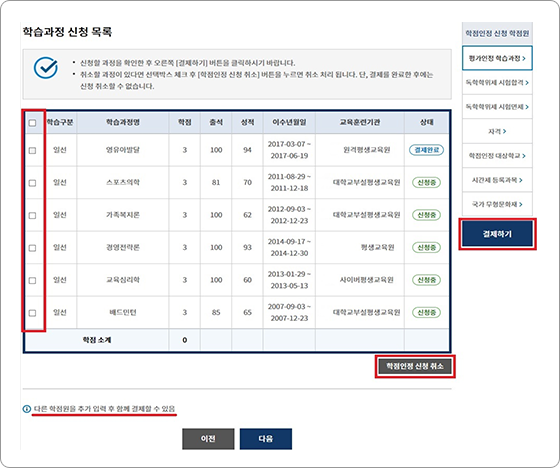Expand the 자격 chevron in the sidebar
Viewport: 560px width, 468px height.
pos(504,131)
